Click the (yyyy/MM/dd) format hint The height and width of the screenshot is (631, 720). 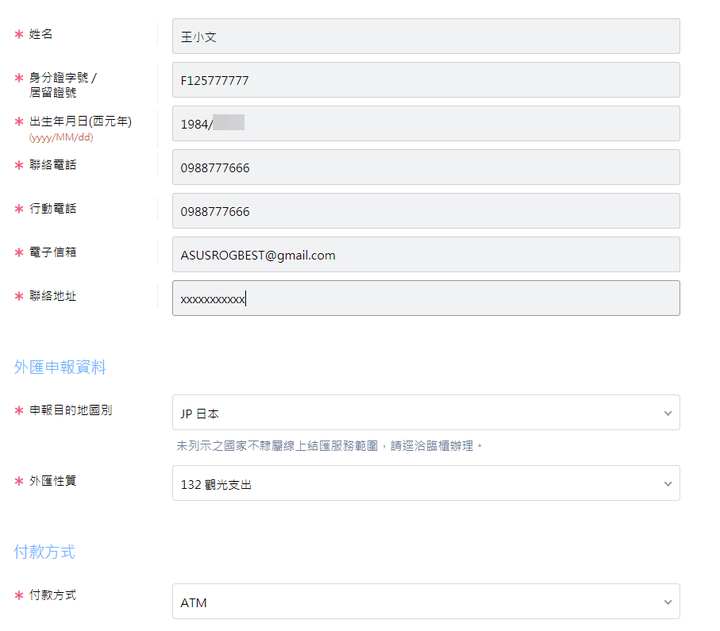coord(61,137)
